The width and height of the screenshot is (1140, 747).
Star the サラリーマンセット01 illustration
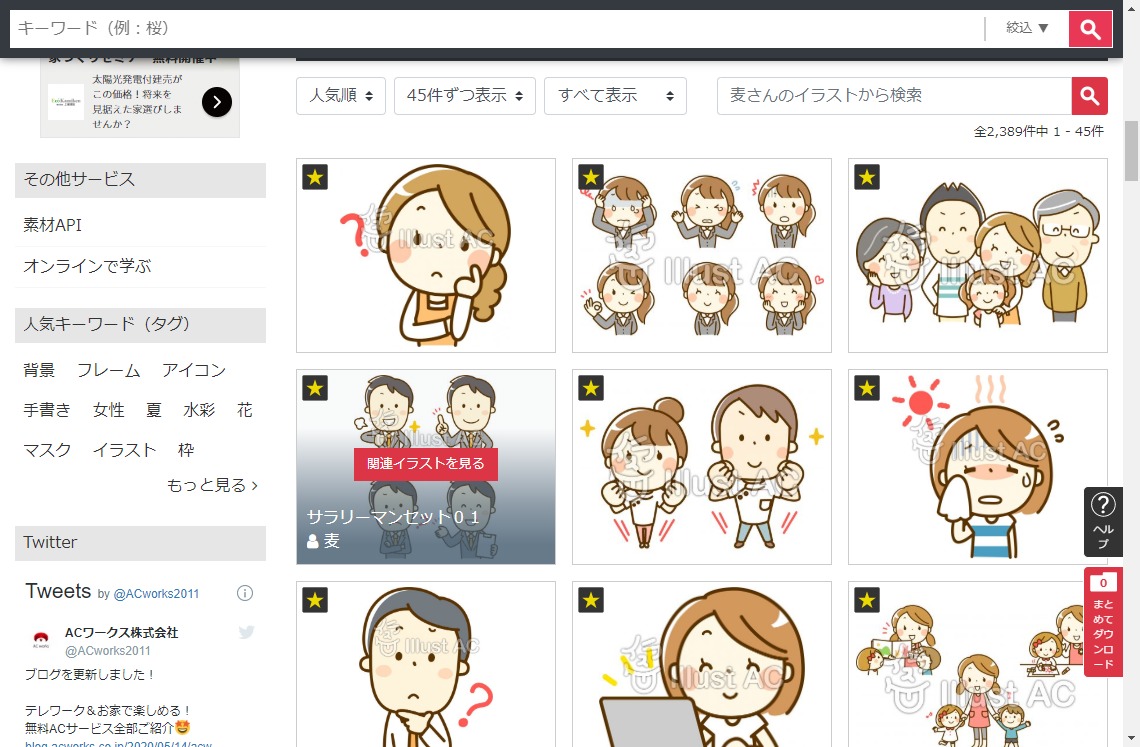(315, 388)
